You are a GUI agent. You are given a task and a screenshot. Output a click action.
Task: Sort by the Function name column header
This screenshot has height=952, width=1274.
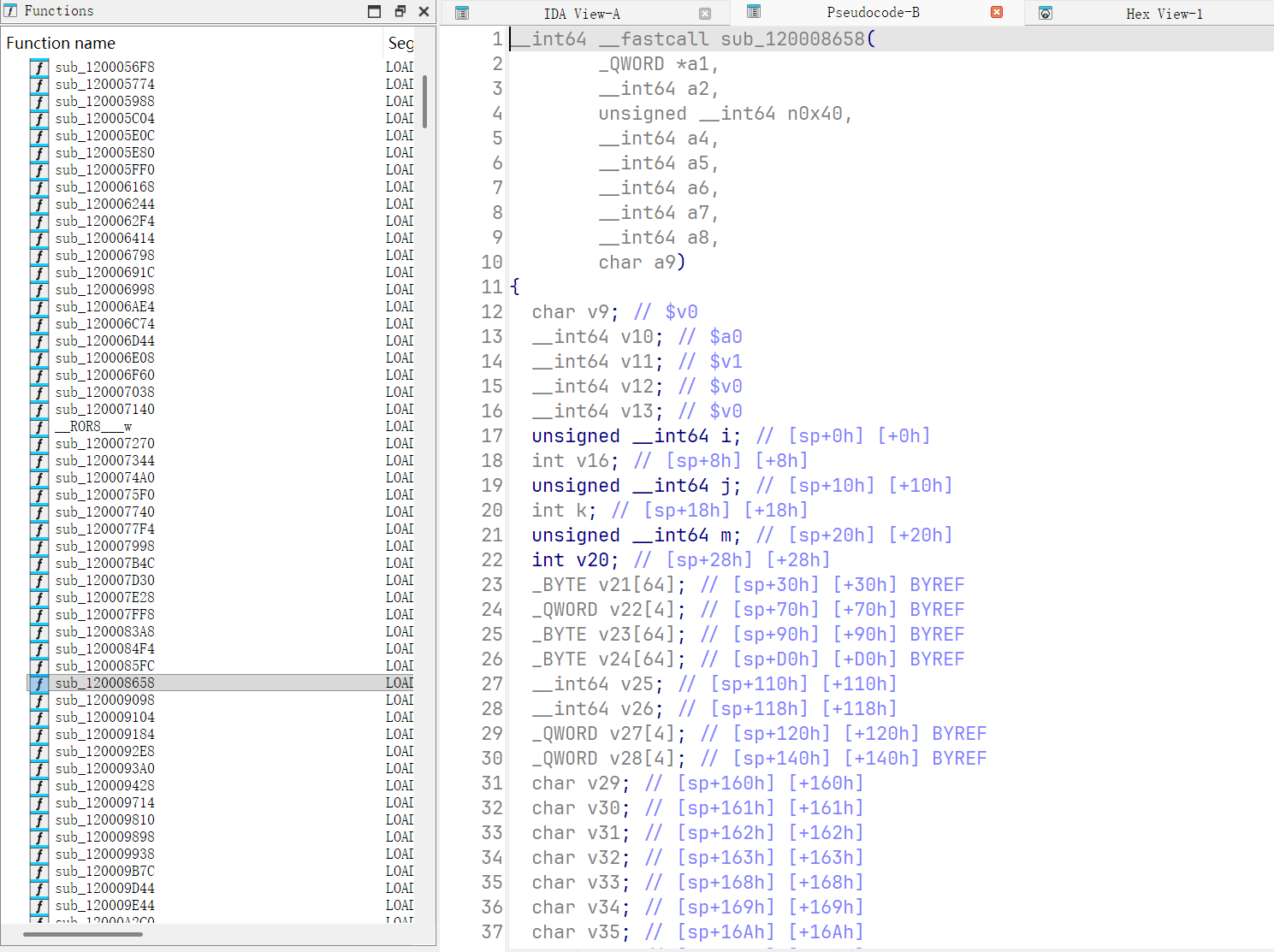(61, 43)
